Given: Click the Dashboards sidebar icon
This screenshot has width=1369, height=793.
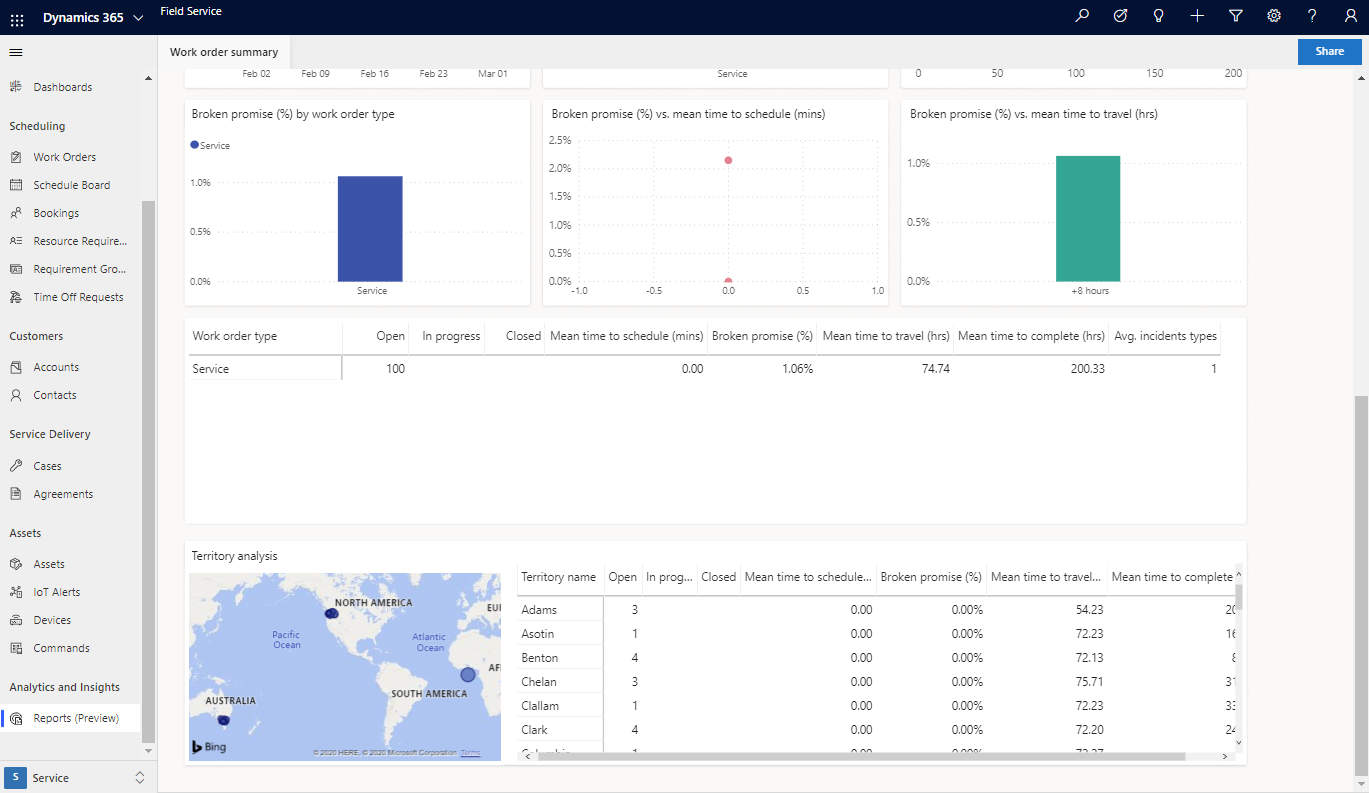Looking at the screenshot, I should point(16,87).
